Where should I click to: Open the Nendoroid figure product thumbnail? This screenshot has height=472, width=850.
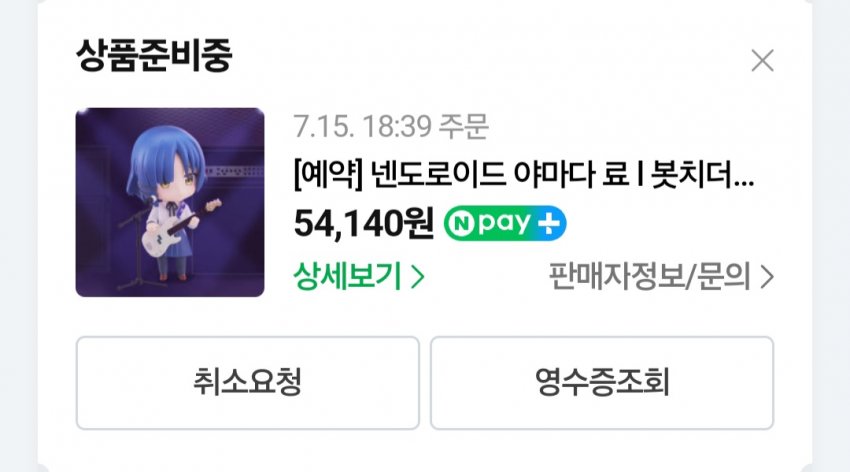tap(170, 202)
